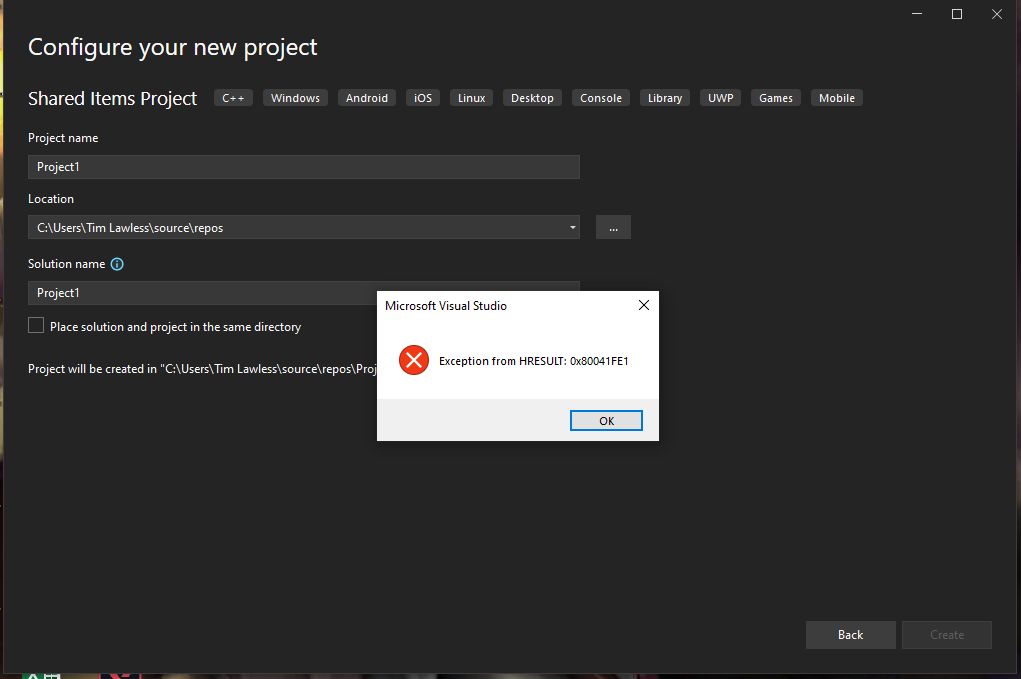Viewport: 1021px width, 679px height.
Task: Click the Shared Items Project heading
Action: tap(113, 98)
